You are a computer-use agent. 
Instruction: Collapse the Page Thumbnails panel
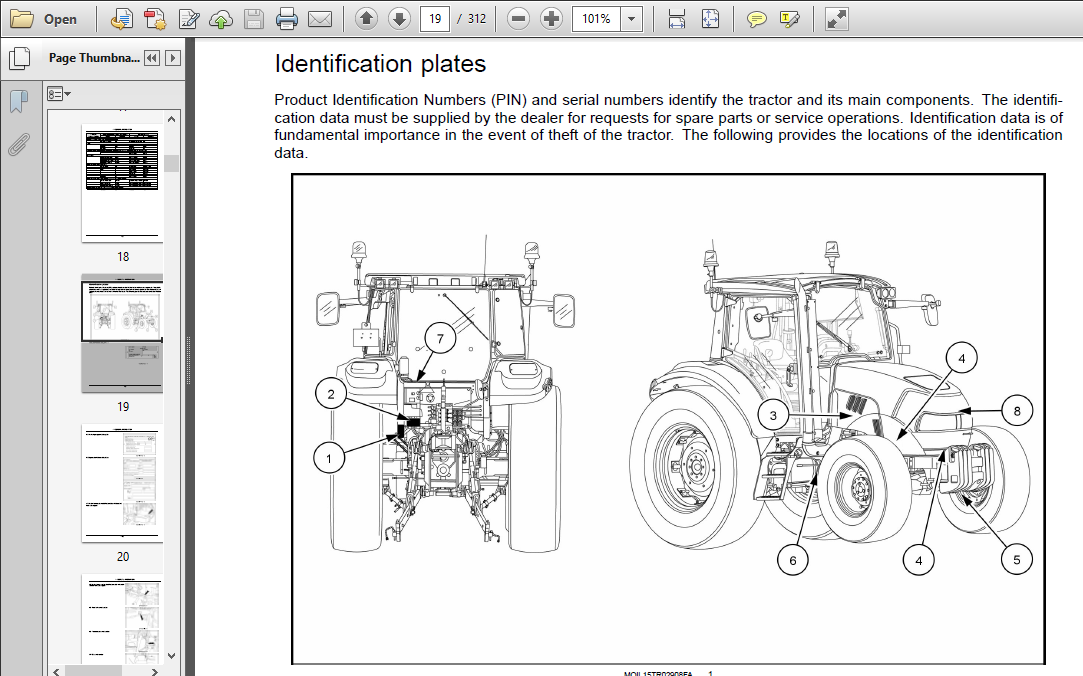(x=152, y=58)
